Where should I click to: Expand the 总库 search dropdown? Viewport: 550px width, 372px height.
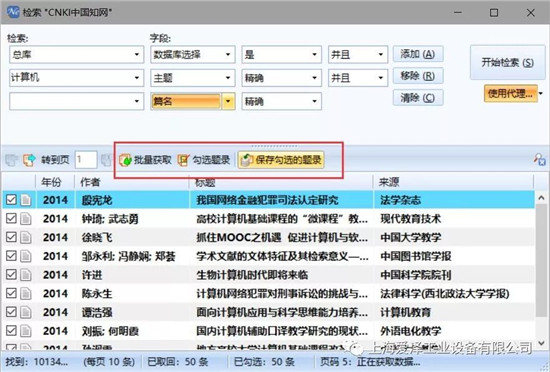(137, 54)
